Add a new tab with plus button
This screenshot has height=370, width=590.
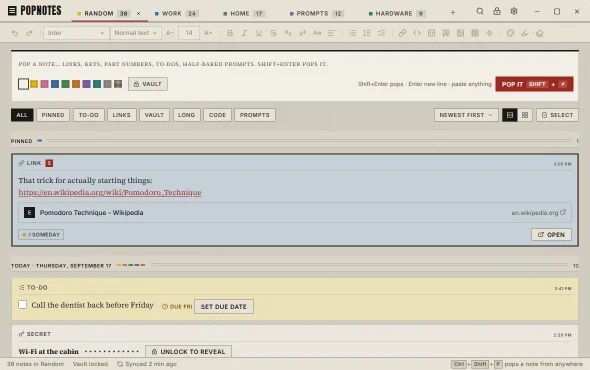[453, 13]
